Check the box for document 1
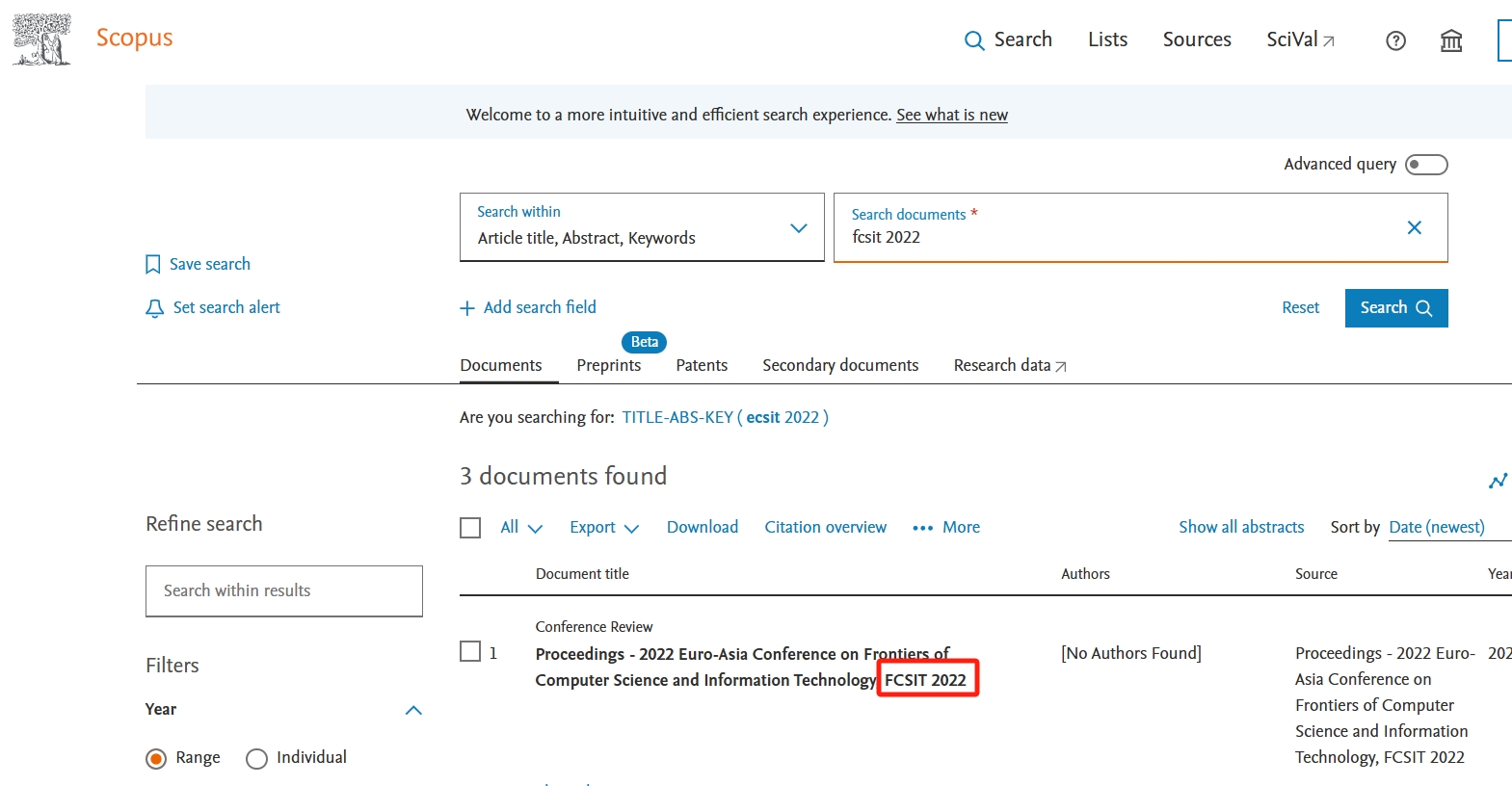This screenshot has height=786, width=1512. coord(470,652)
